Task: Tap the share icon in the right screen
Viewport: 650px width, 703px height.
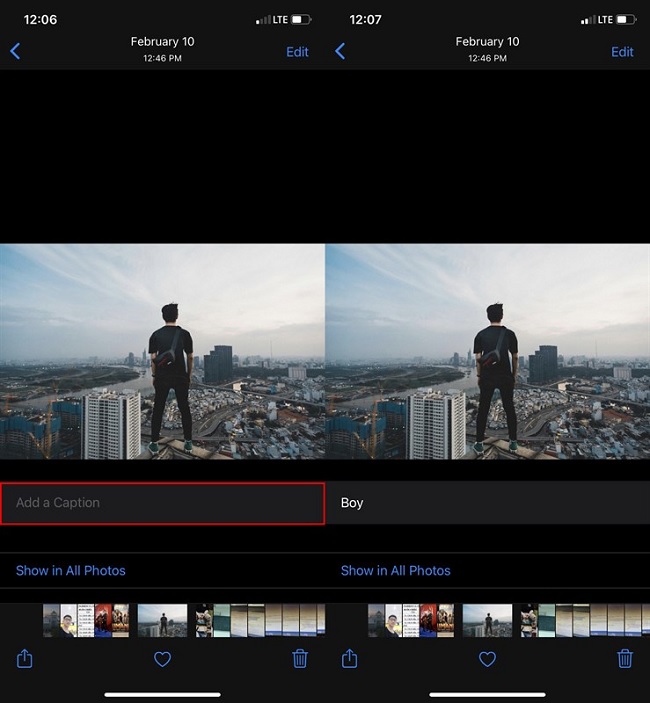Action: click(350, 659)
